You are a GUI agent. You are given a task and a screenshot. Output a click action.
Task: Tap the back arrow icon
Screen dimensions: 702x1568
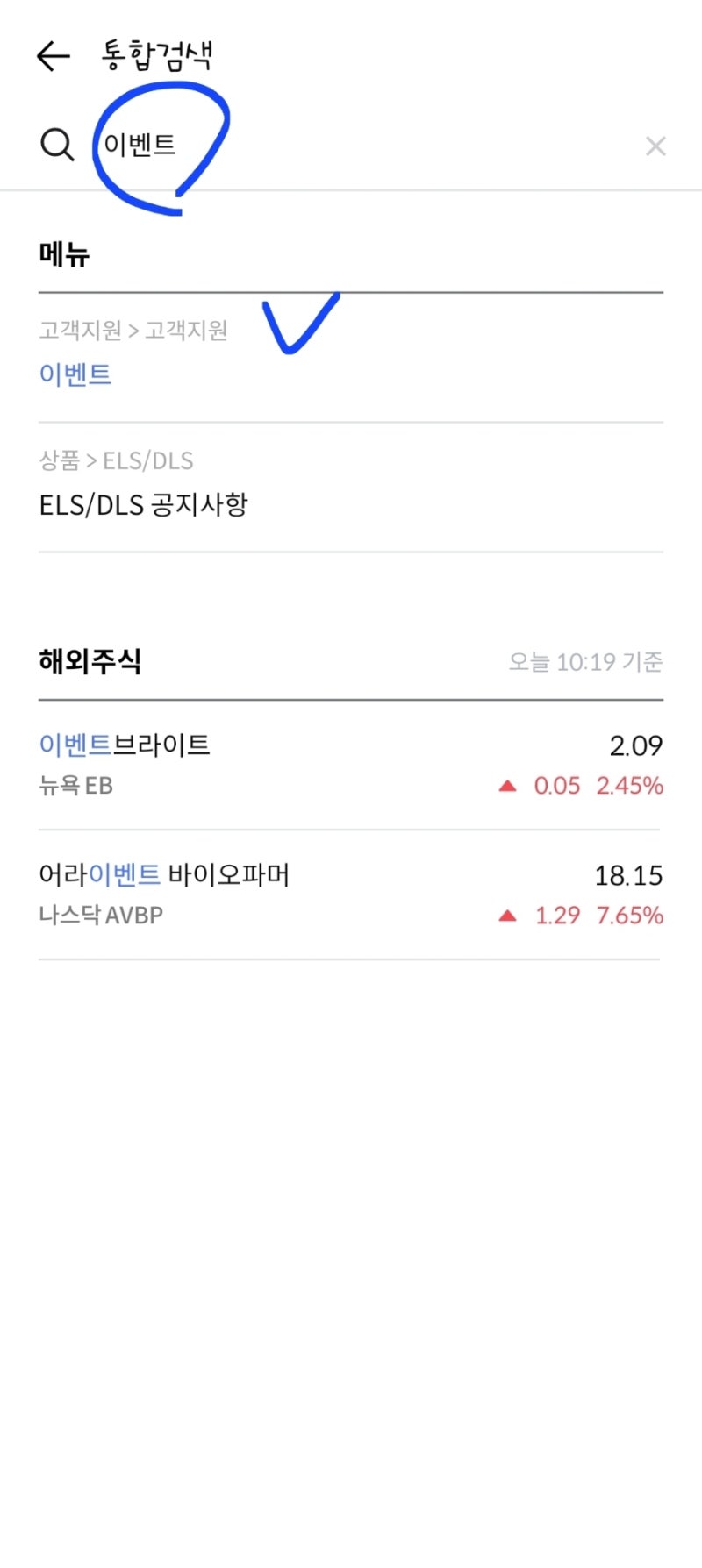pyautogui.click(x=54, y=57)
